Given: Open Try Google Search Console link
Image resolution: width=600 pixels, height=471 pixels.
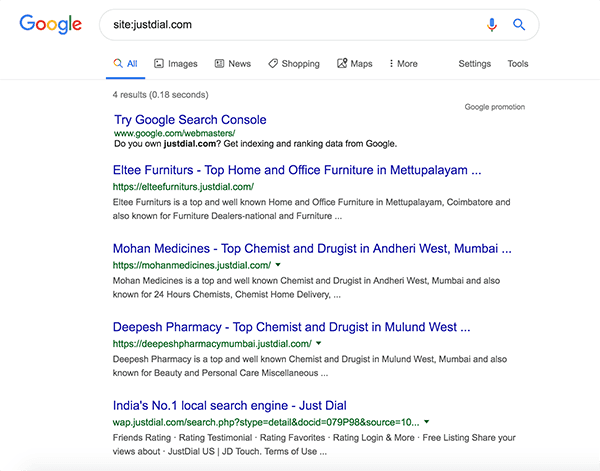Looking at the screenshot, I should pos(190,120).
